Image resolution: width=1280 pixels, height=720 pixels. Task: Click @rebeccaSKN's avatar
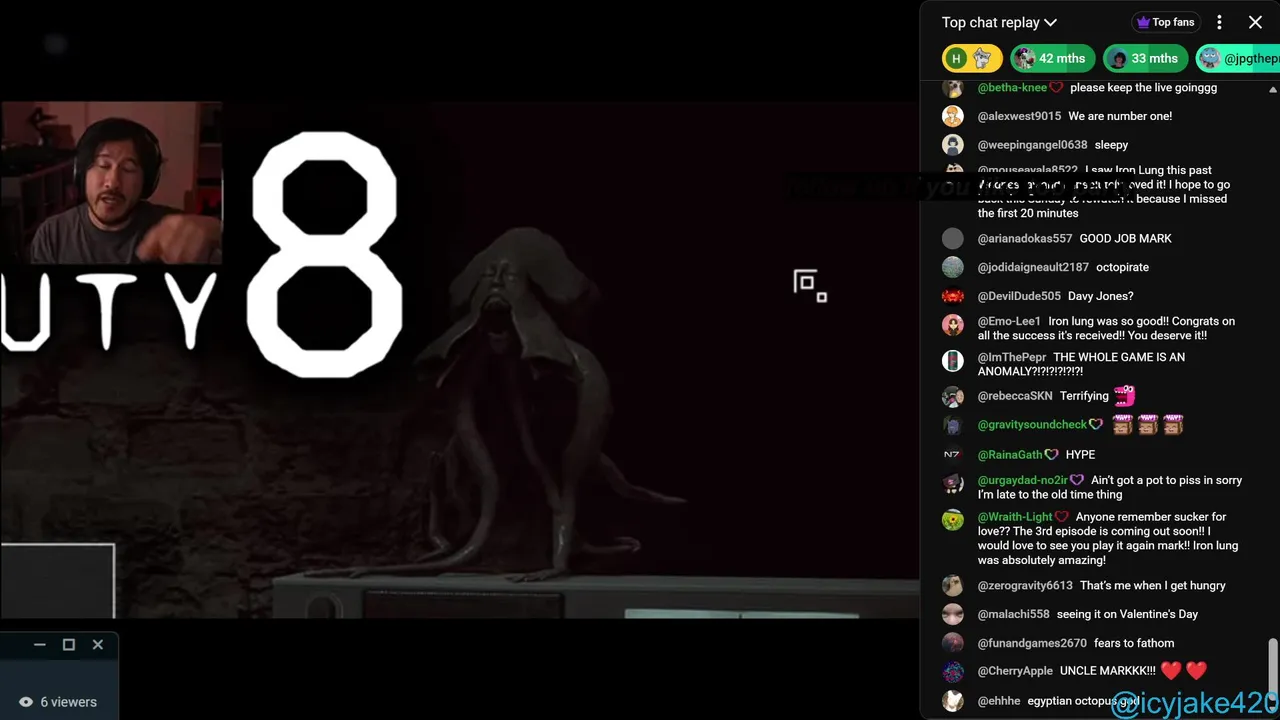coord(953,396)
